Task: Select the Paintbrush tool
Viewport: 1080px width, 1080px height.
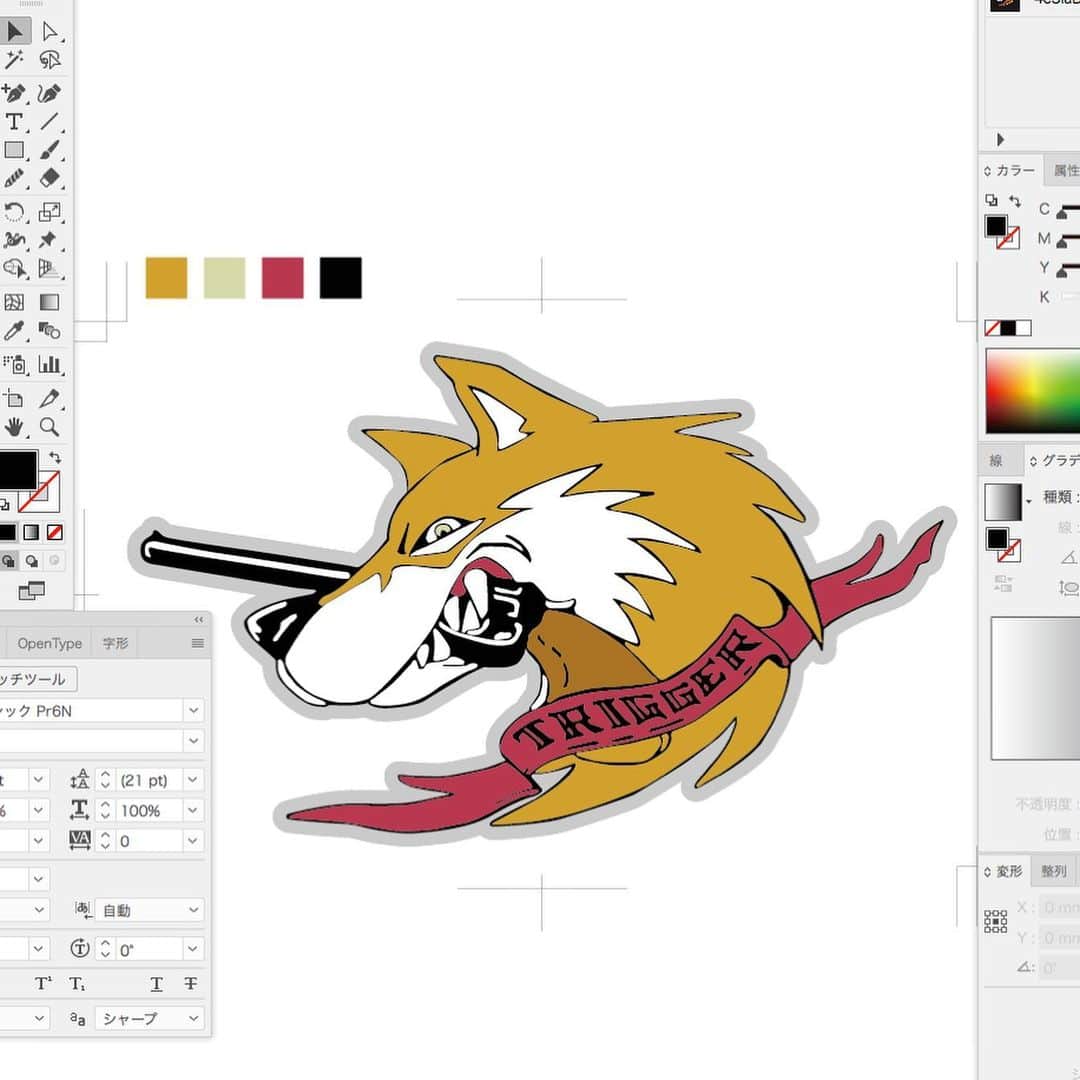Action: pyautogui.click(x=50, y=149)
